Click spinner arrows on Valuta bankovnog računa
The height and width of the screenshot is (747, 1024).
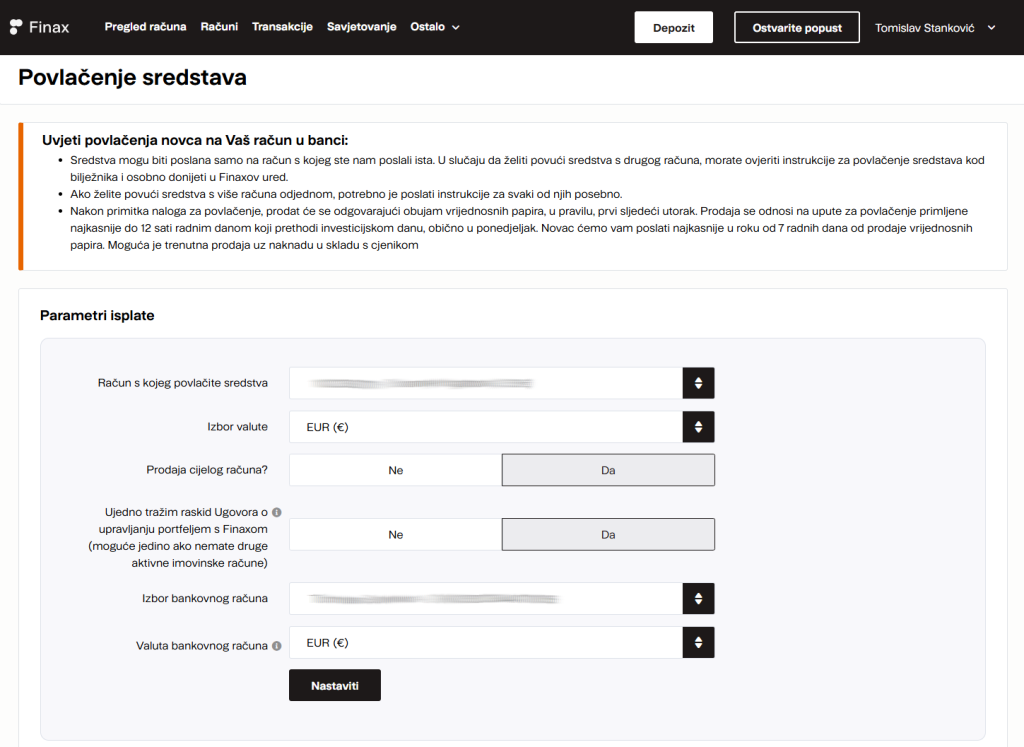(x=698, y=643)
